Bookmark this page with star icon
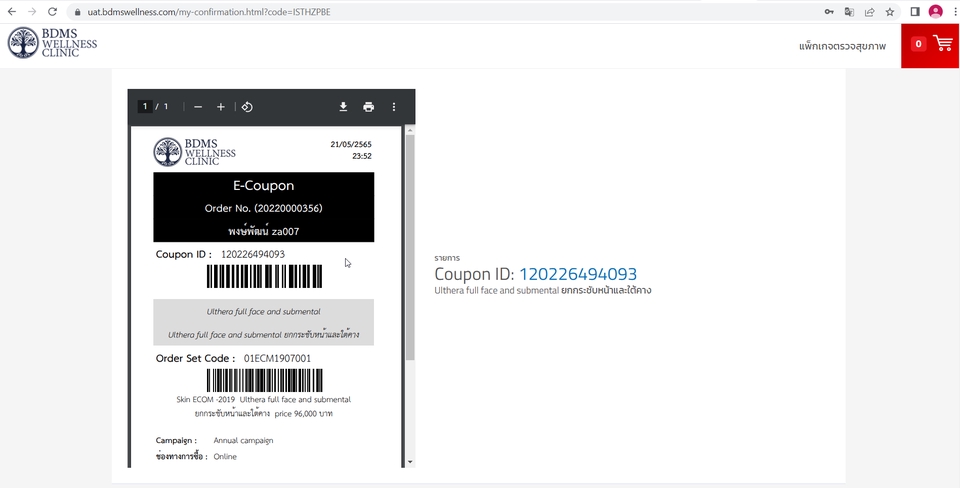960x488 pixels. (x=890, y=12)
